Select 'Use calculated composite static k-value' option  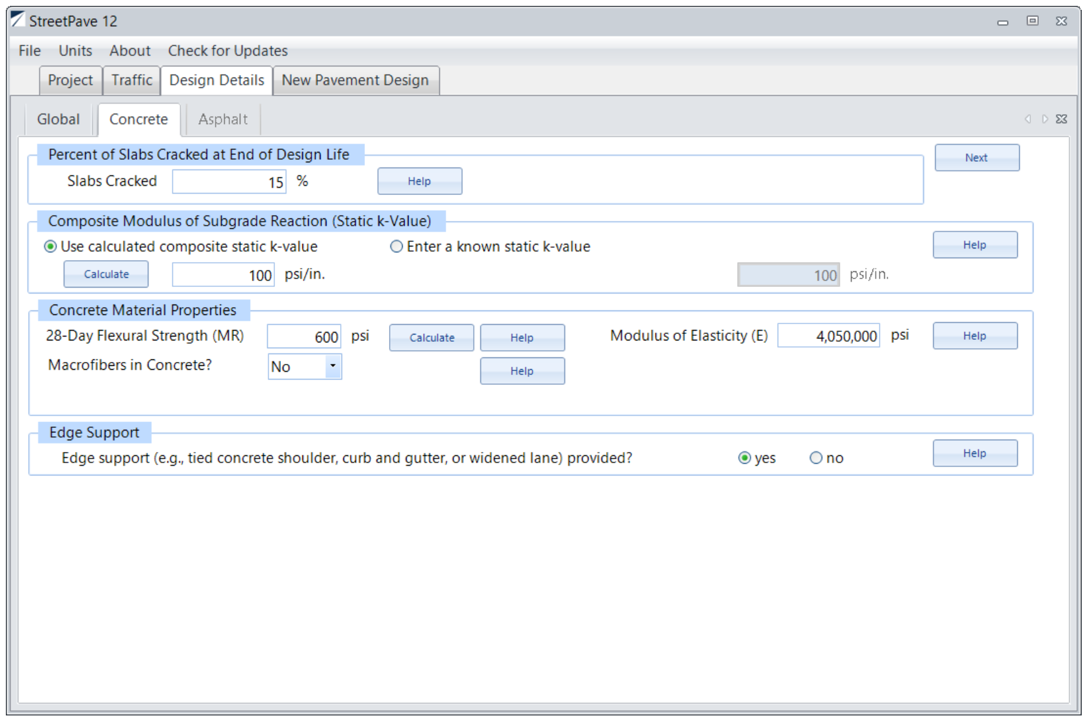pos(51,247)
